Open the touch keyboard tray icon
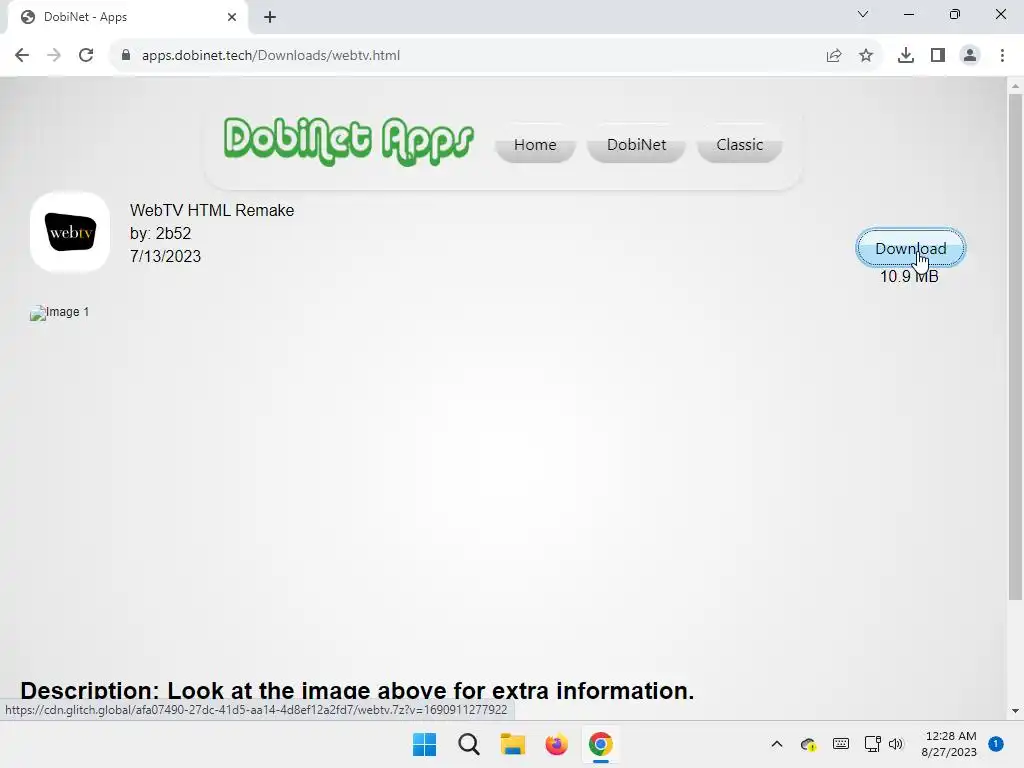 (840, 744)
